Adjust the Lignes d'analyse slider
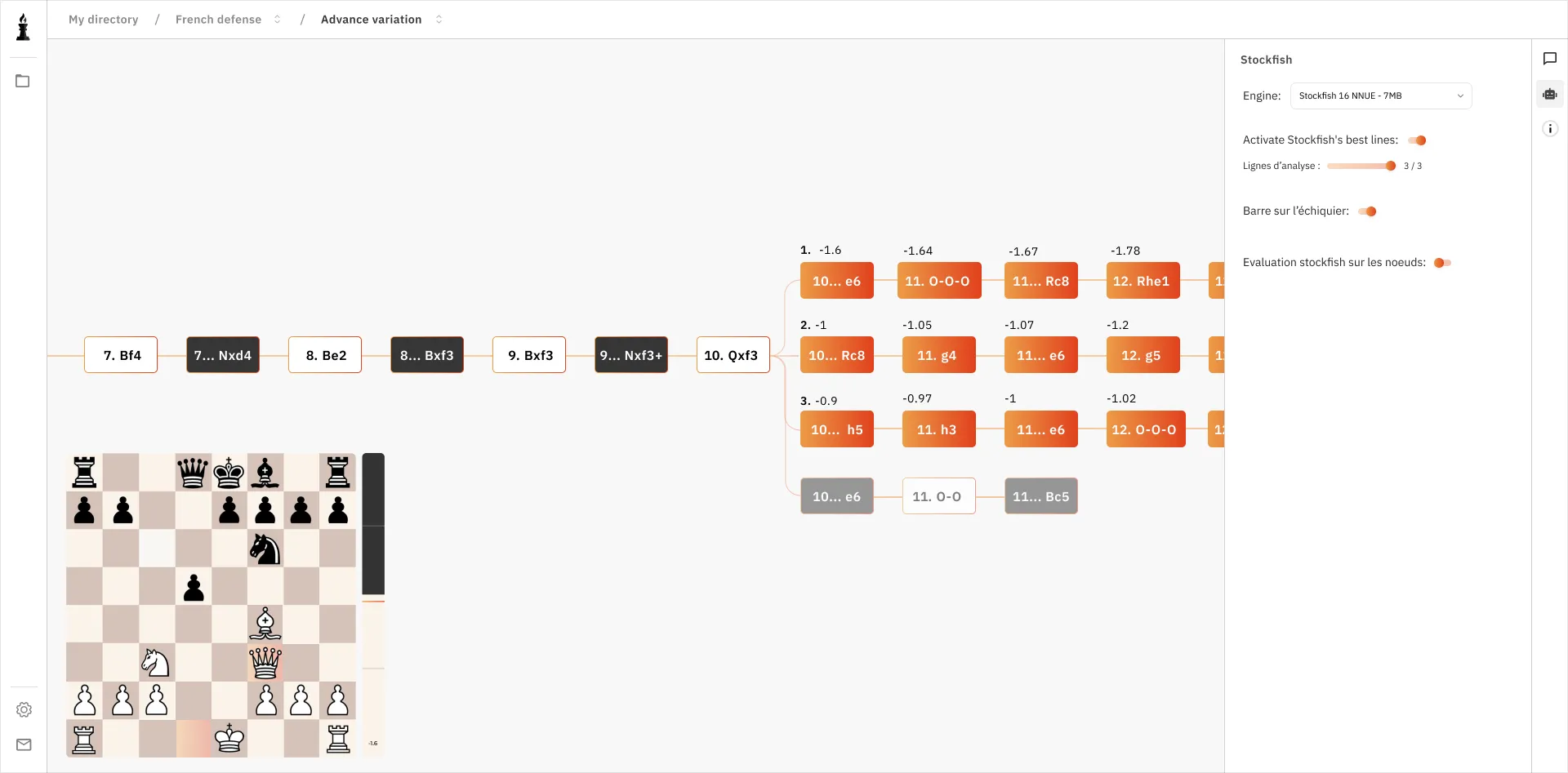Viewport: 1568px width, 773px height. 1361,166
